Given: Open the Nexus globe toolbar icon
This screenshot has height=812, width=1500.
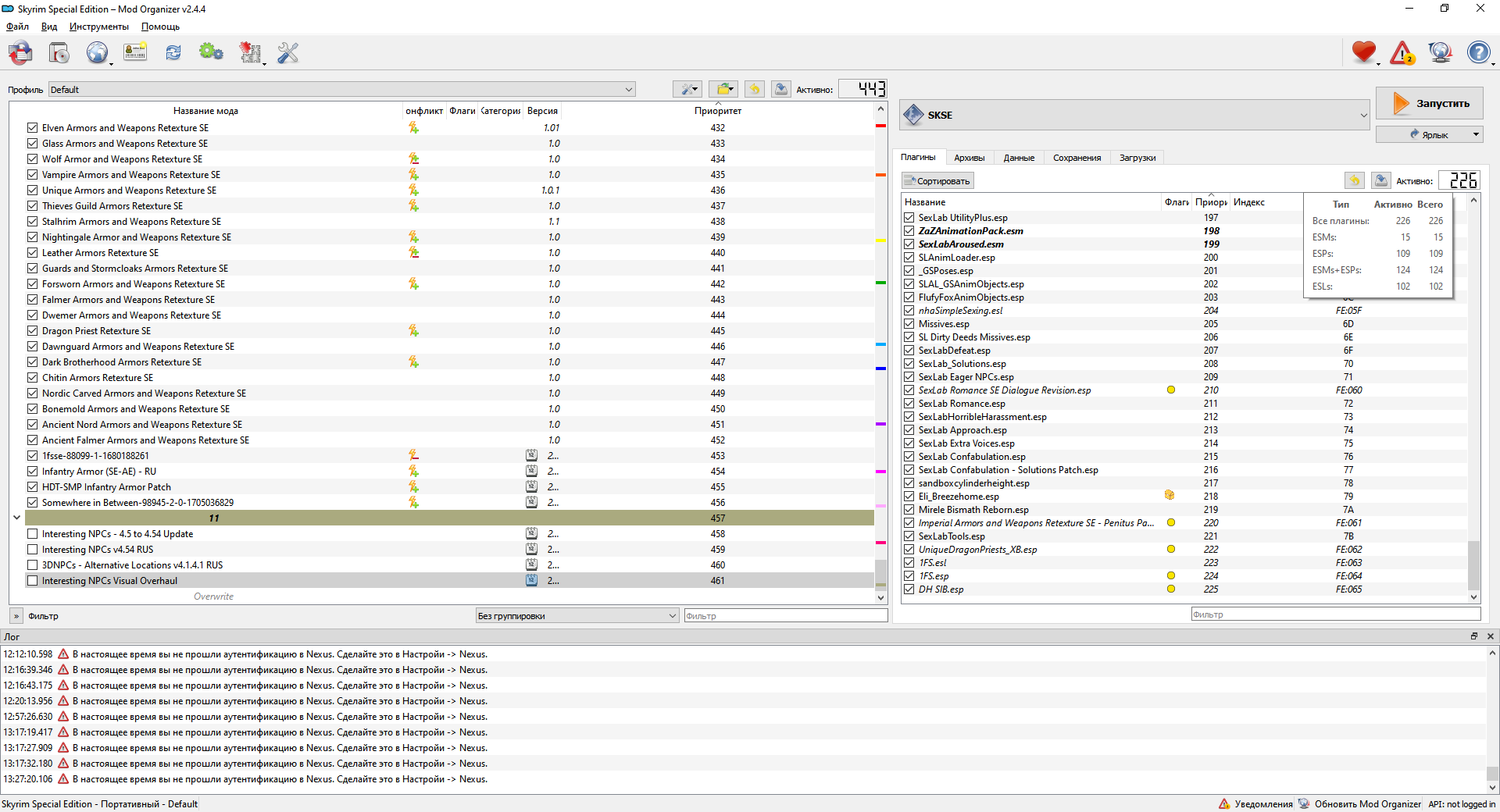Looking at the screenshot, I should pos(97,53).
